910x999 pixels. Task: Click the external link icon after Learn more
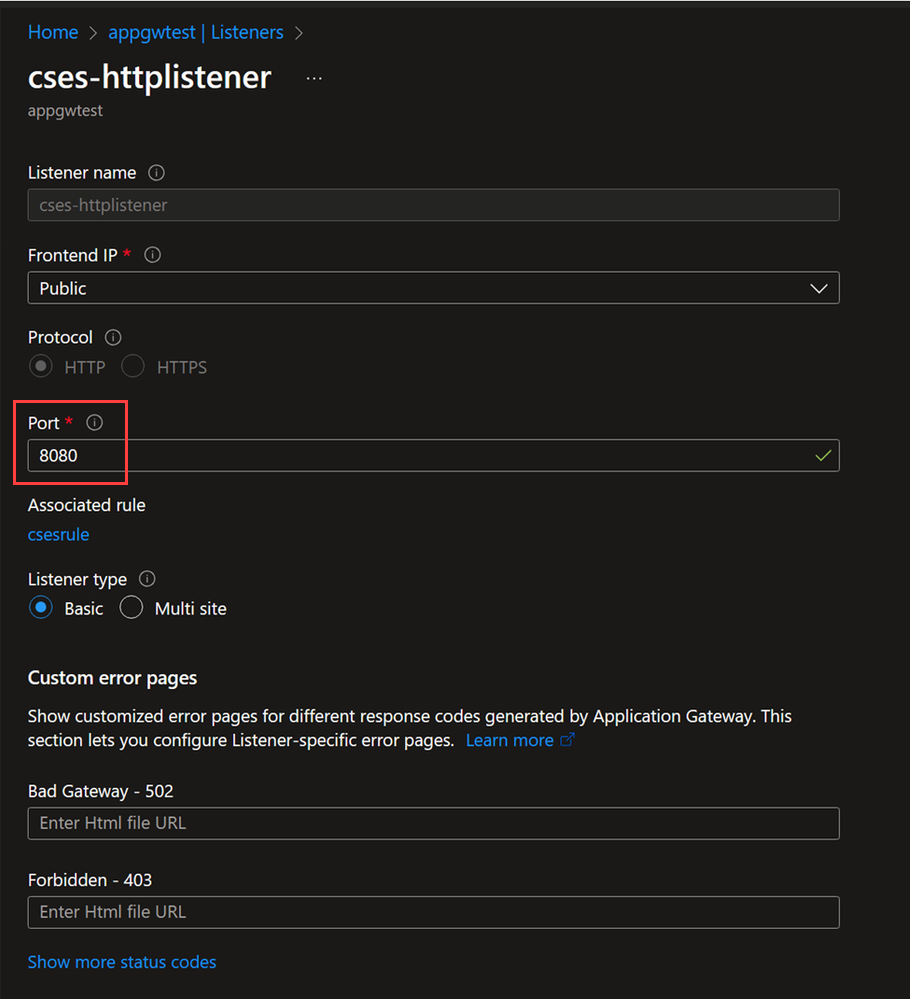pos(567,740)
